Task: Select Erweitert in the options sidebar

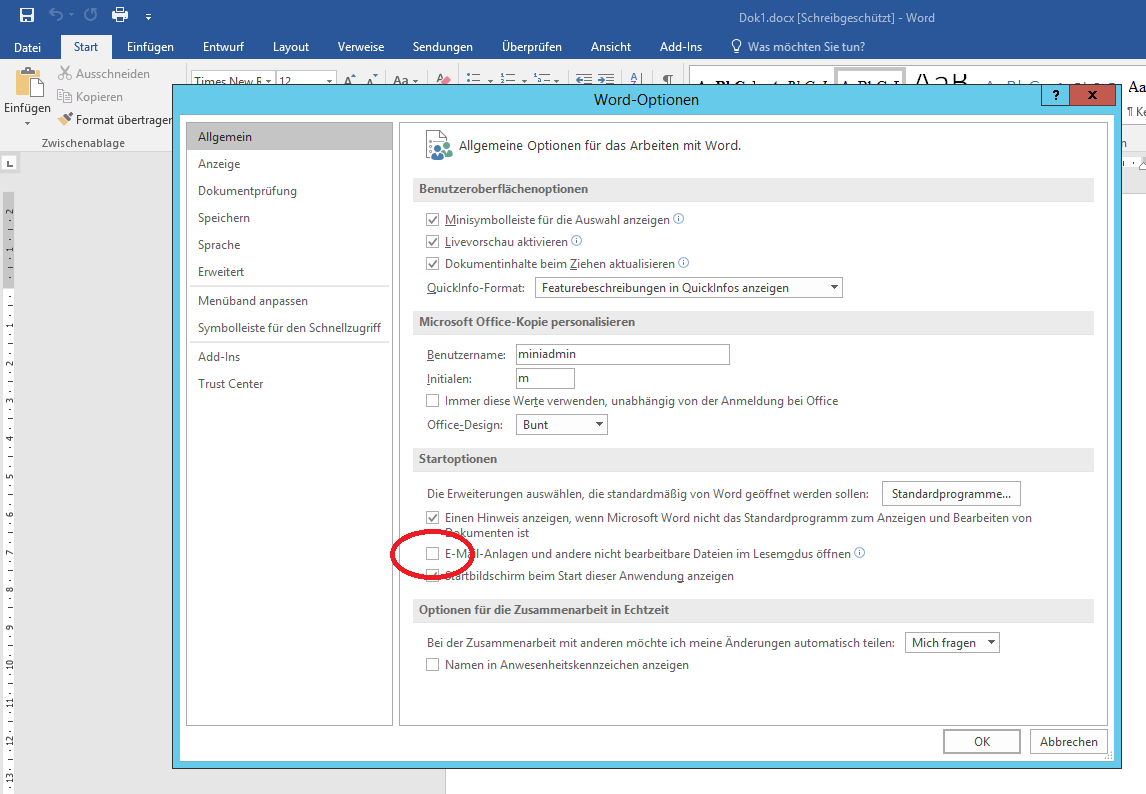Action: point(221,272)
